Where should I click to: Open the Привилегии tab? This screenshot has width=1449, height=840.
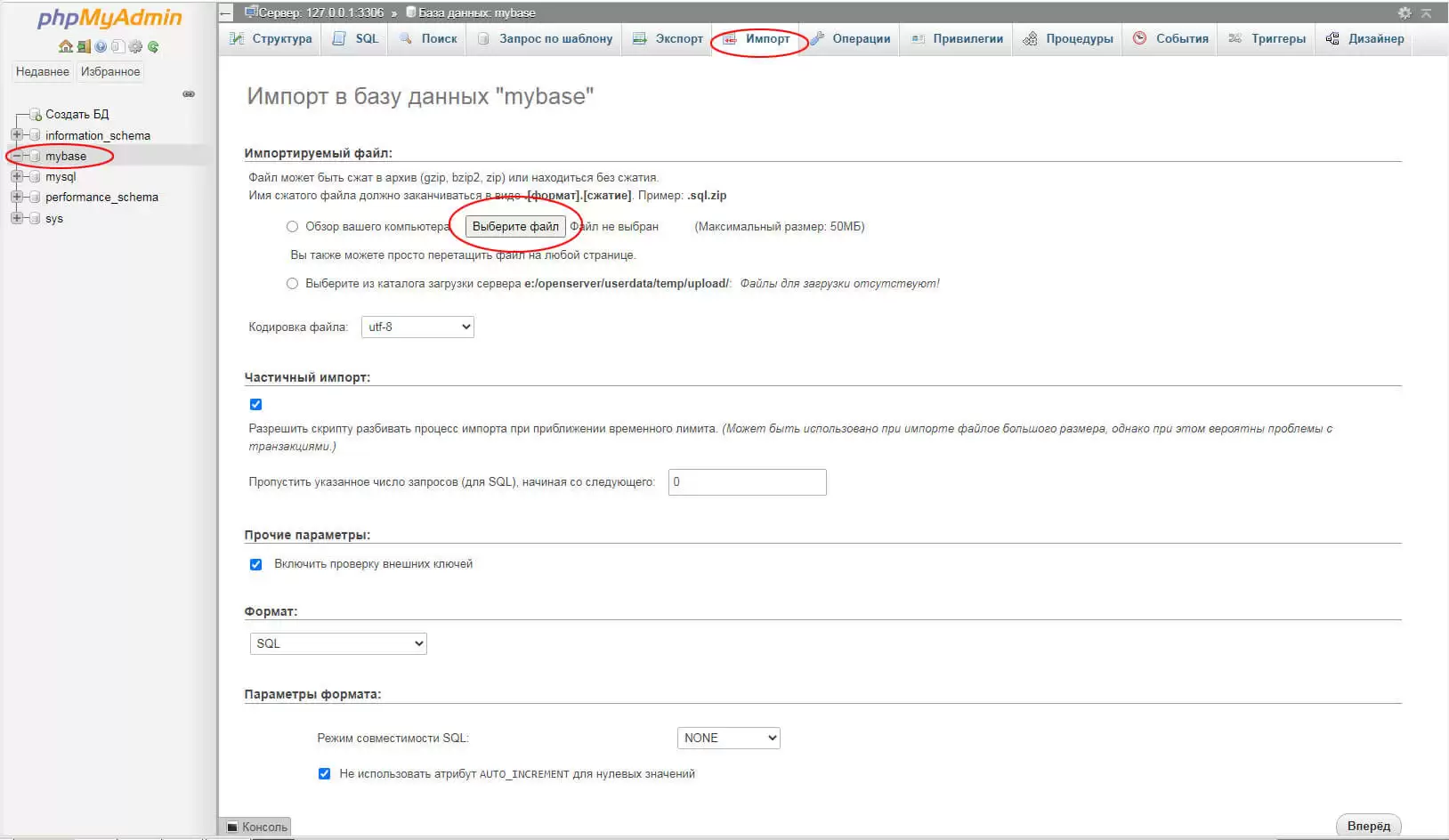(958, 39)
